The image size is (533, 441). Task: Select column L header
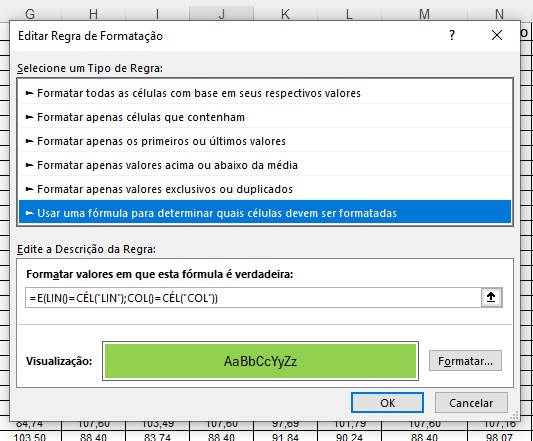tap(349, 14)
